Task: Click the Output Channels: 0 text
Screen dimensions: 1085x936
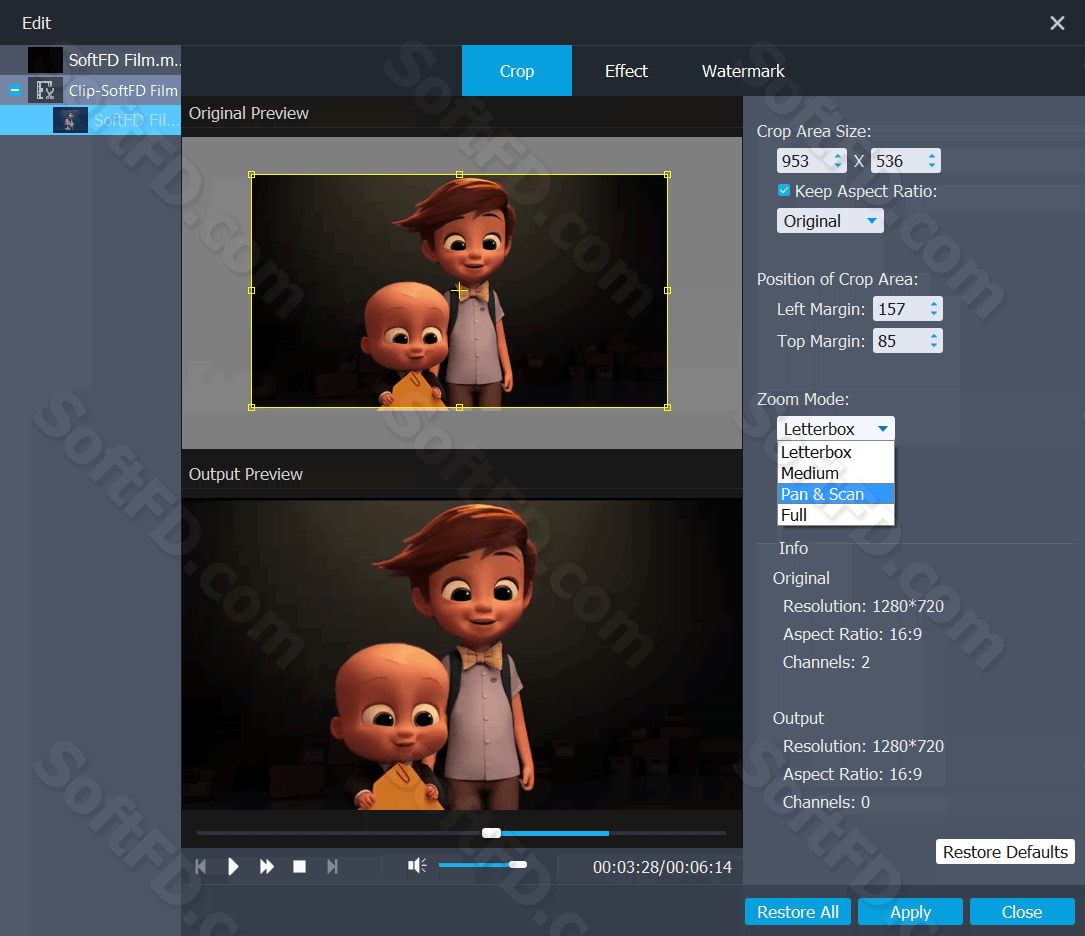Action: coord(826,802)
